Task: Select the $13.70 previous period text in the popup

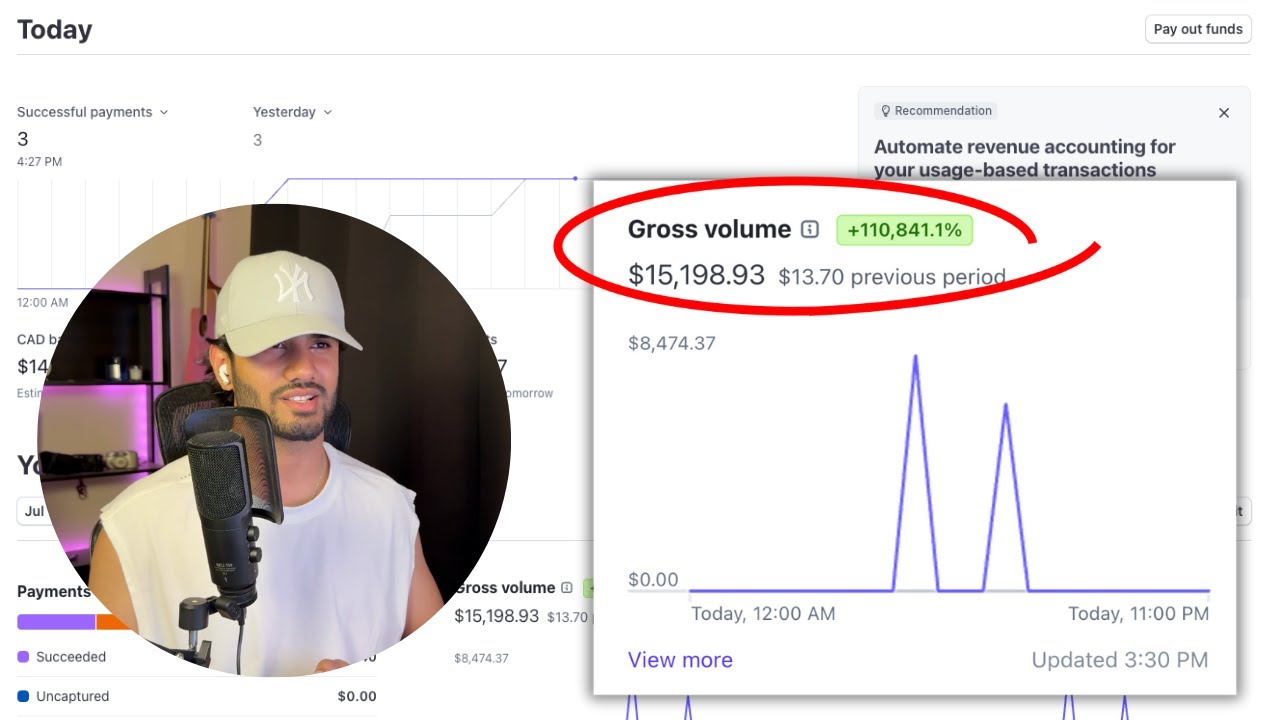Action: 892,277
